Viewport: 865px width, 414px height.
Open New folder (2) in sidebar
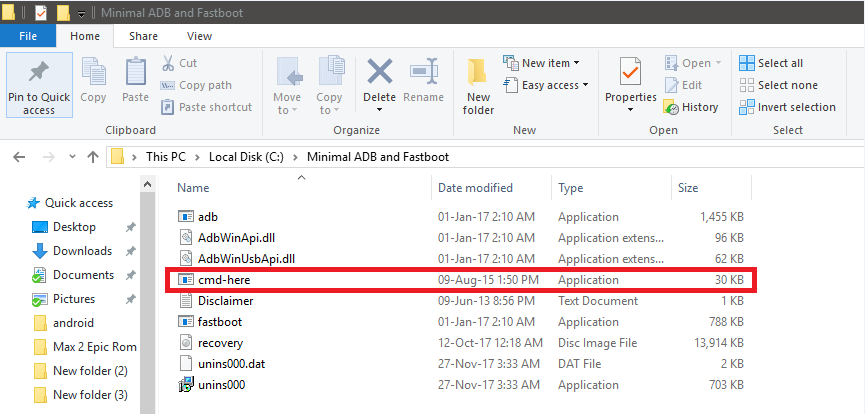tap(81, 371)
